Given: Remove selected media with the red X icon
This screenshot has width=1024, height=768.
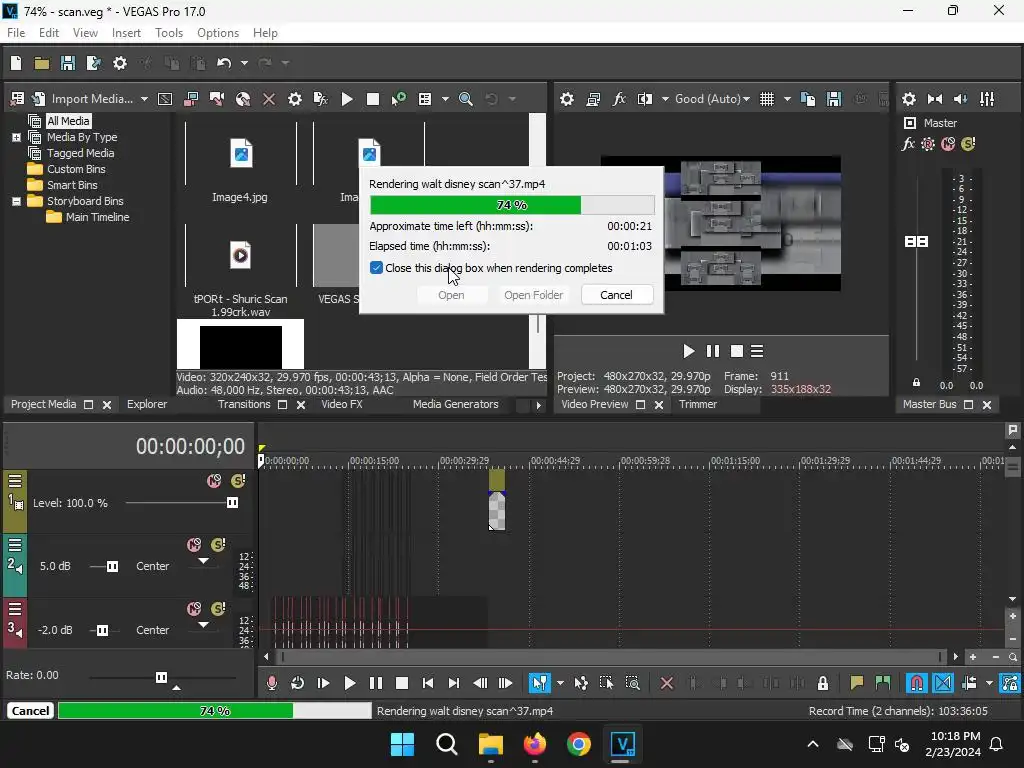Looking at the screenshot, I should point(268,99).
